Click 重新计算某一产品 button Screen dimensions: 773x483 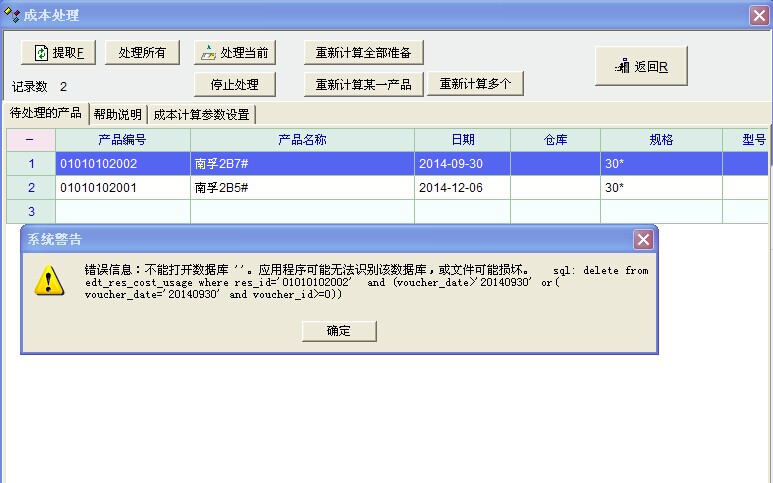(x=363, y=84)
